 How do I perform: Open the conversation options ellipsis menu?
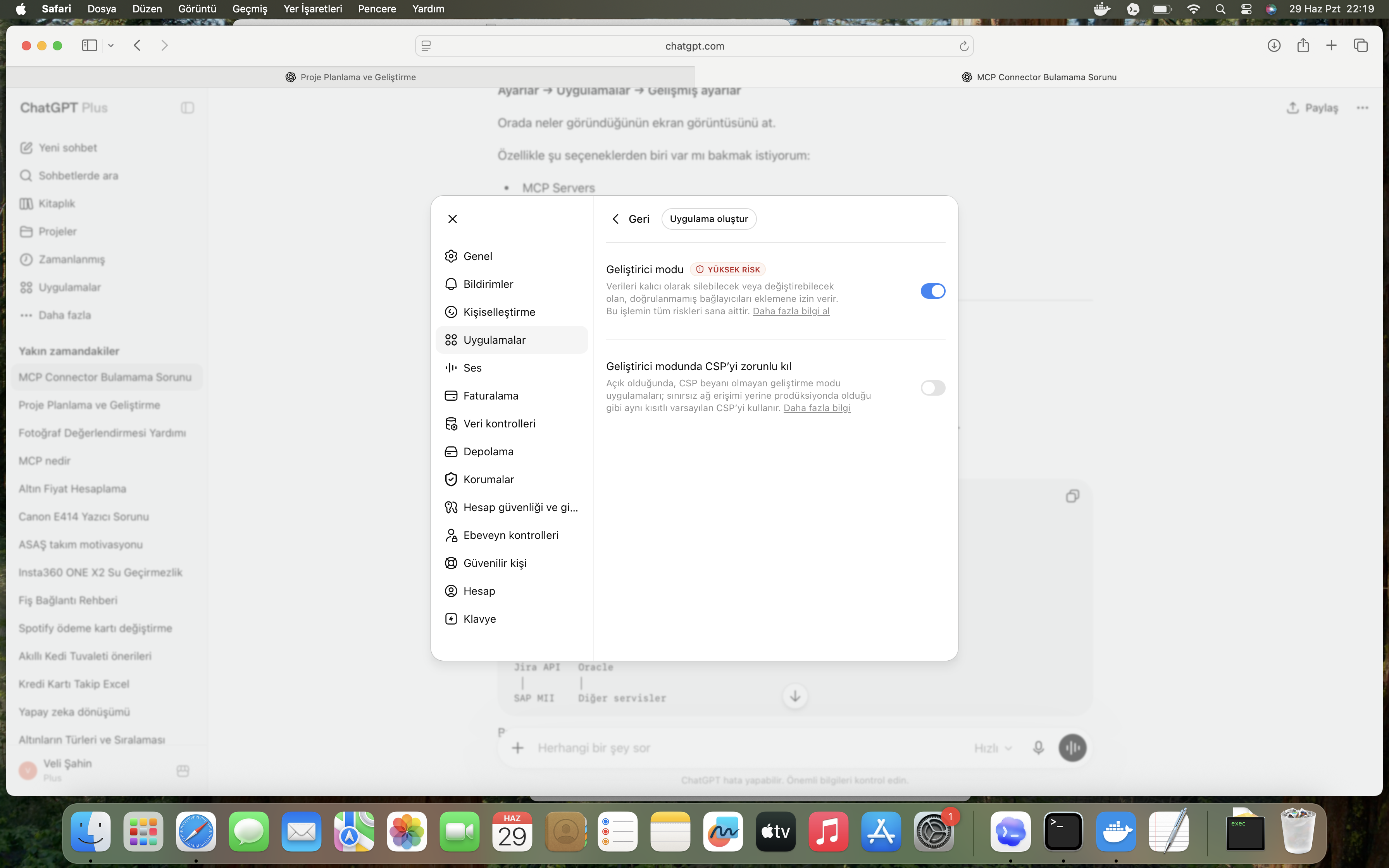click(1363, 108)
